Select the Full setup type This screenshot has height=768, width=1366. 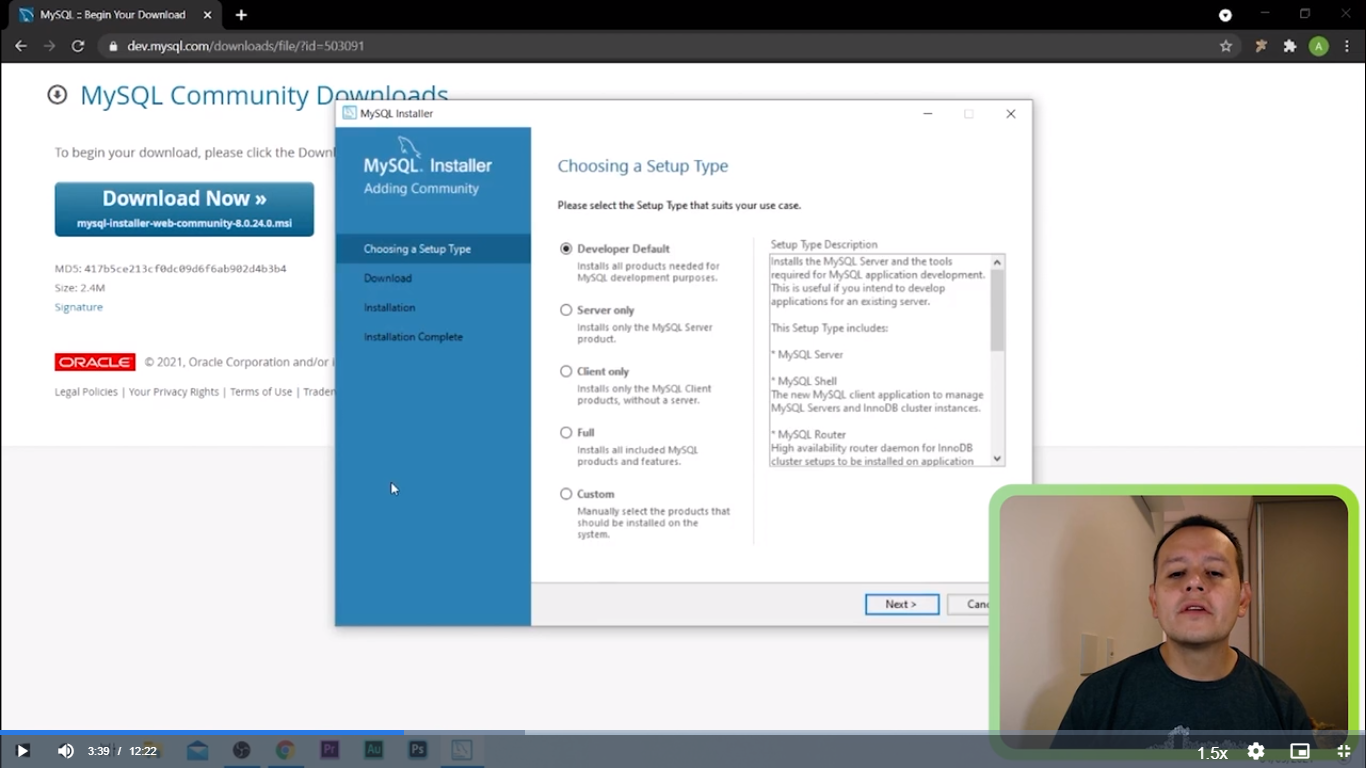(x=566, y=433)
